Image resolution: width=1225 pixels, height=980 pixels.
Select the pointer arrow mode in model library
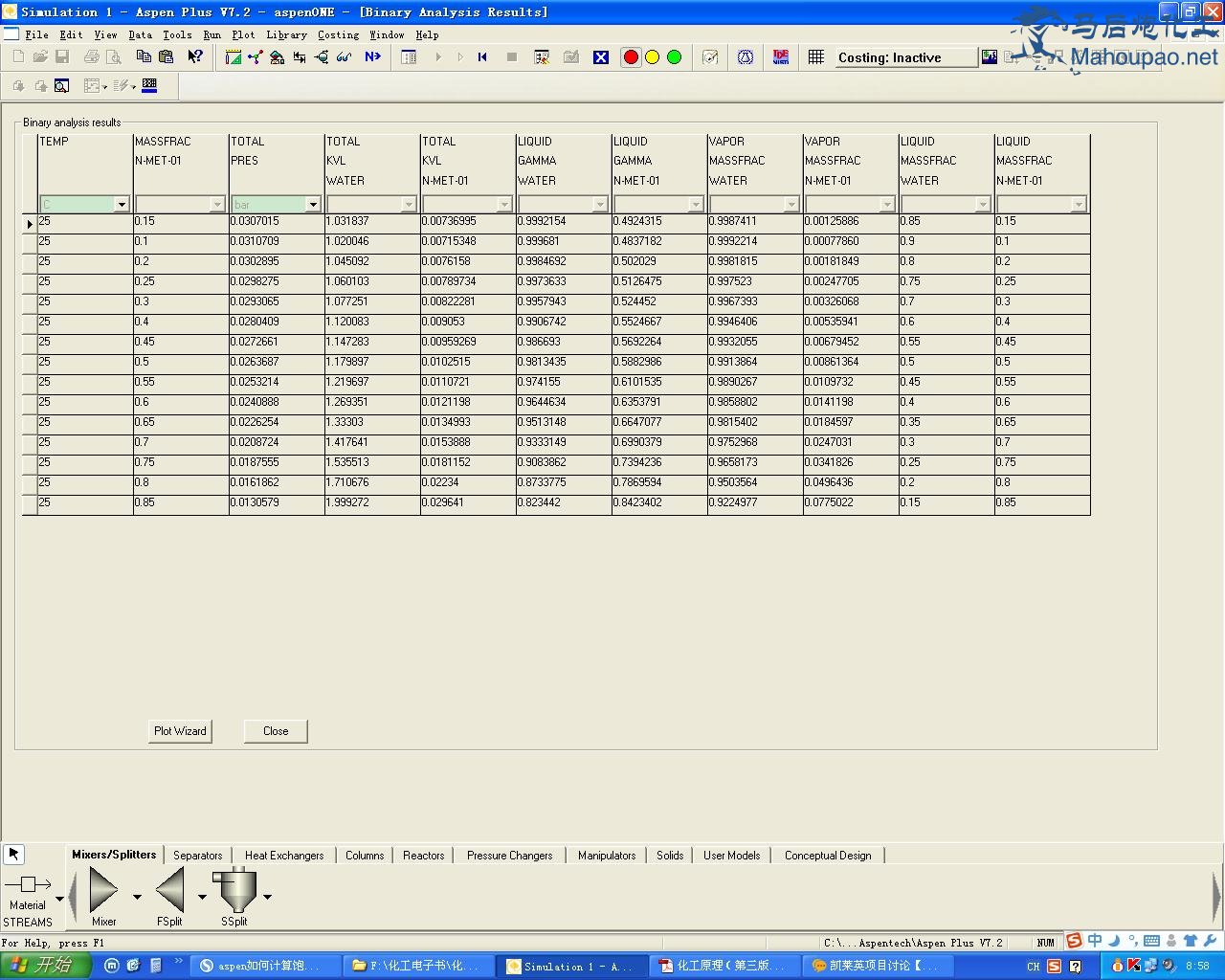click(13, 854)
